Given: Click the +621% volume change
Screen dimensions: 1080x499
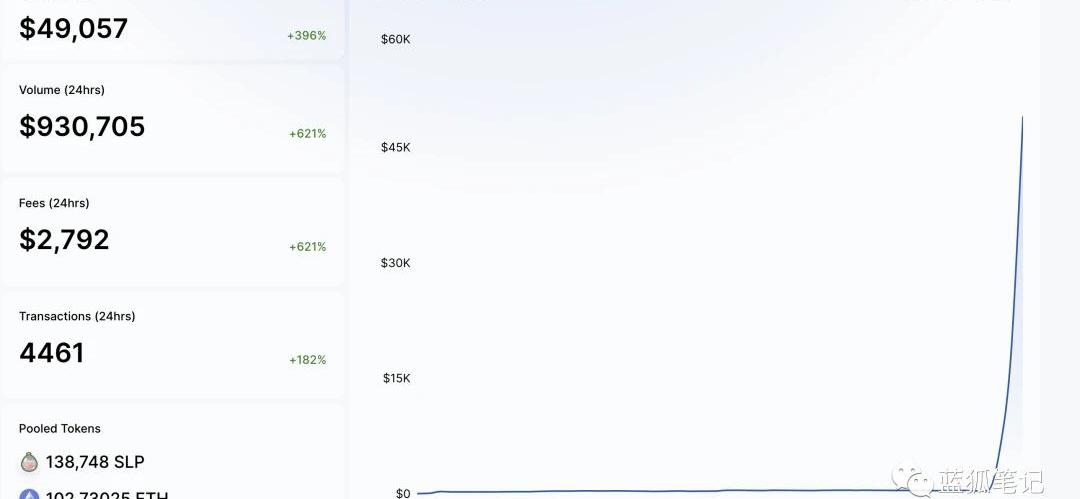Looking at the screenshot, I should pos(308,134).
